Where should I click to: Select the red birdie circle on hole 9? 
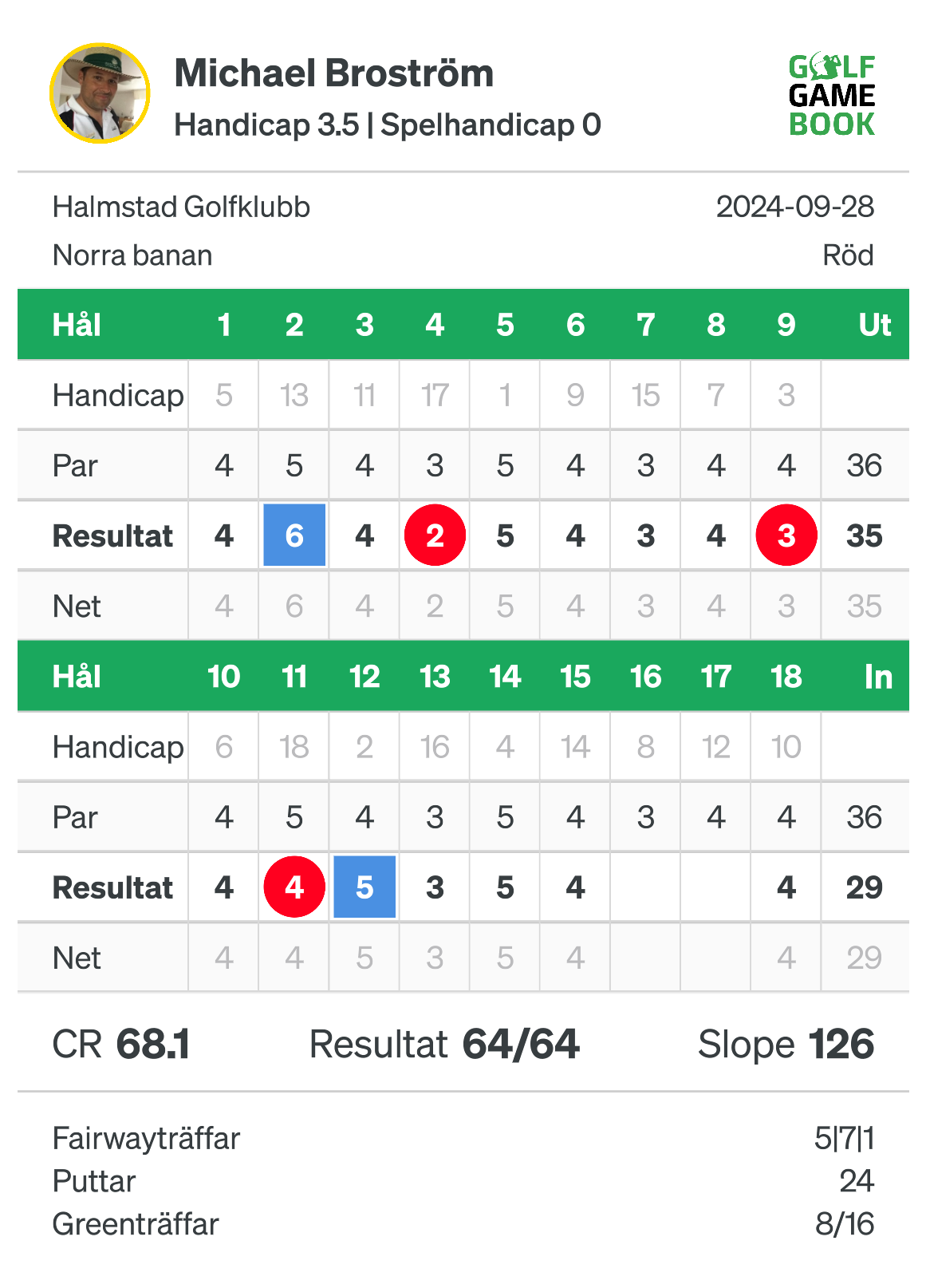786,535
